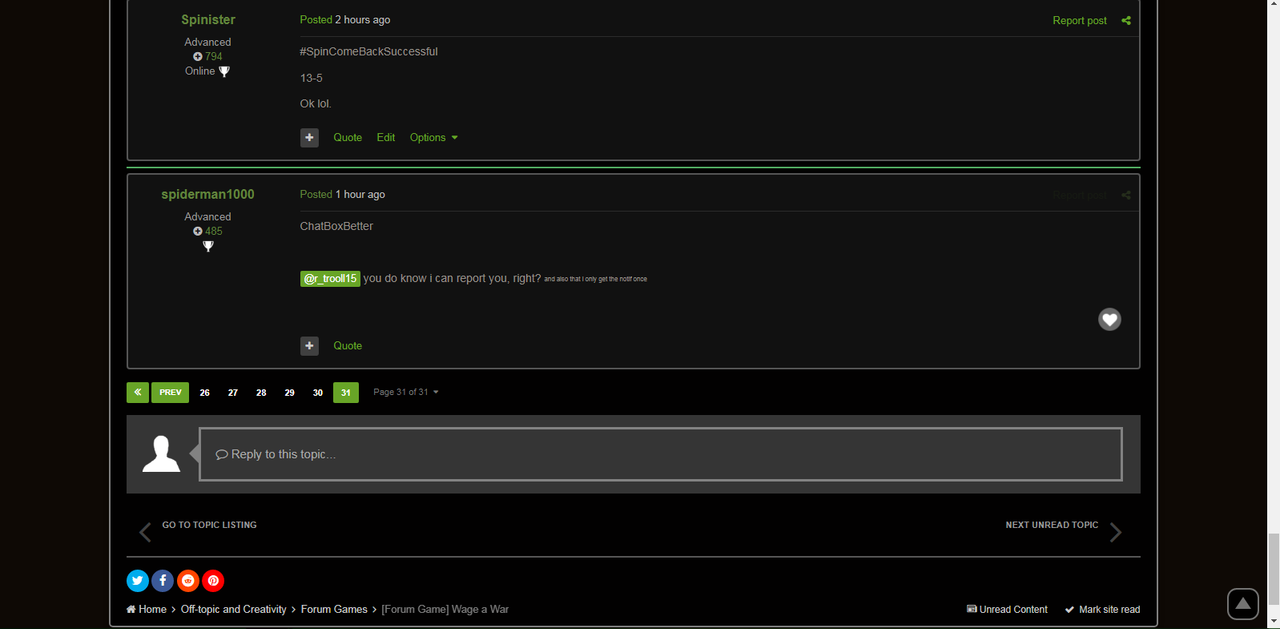
Task: Click the '#SpinComeBackSuccessful' text
Action: [369, 52]
